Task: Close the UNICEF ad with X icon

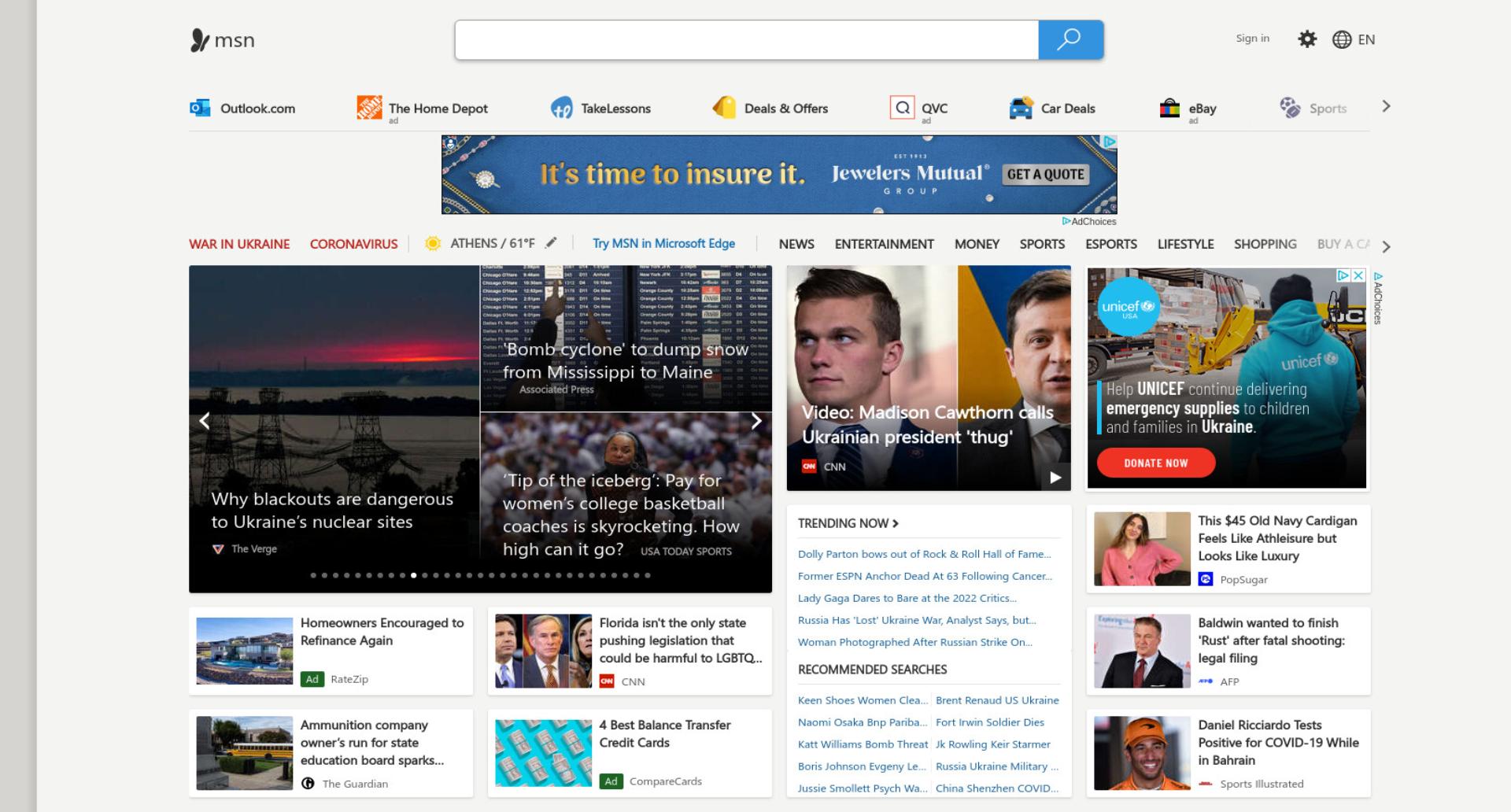Action: (1358, 275)
